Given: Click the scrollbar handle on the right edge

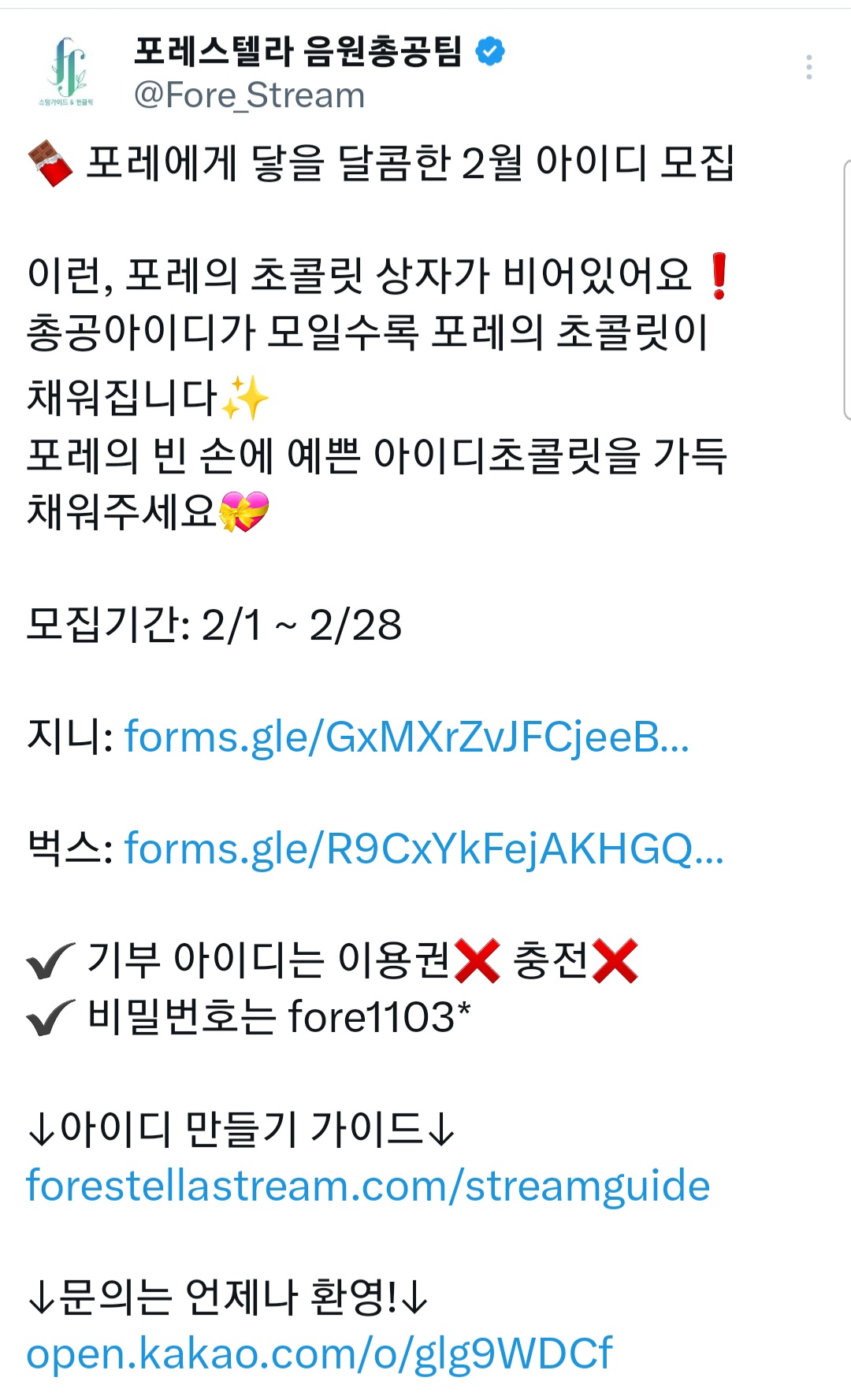Looking at the screenshot, I should (847, 290).
